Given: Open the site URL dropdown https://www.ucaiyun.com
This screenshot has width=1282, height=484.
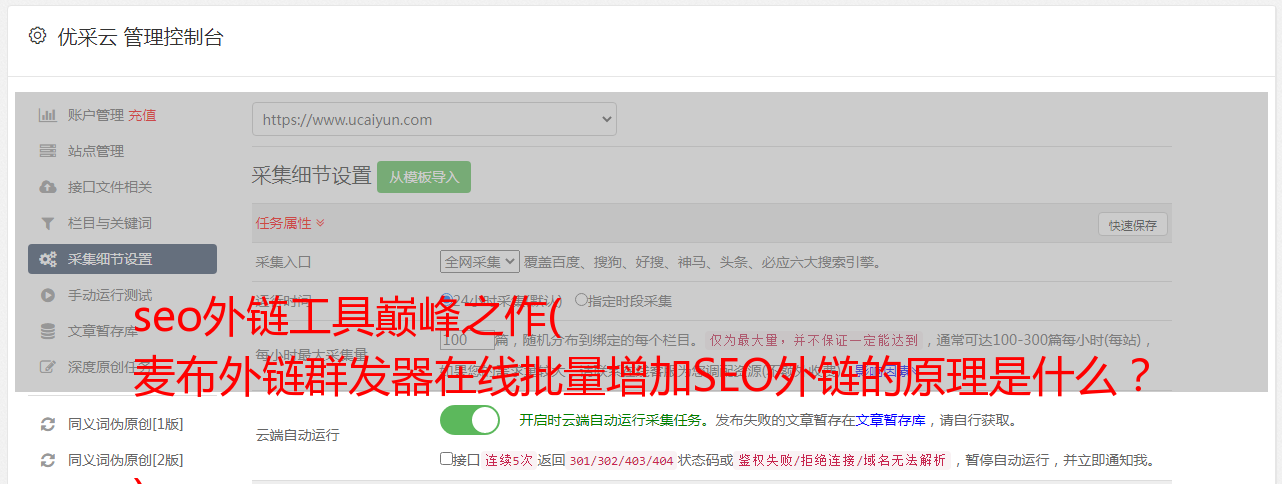Looking at the screenshot, I should 434,119.
